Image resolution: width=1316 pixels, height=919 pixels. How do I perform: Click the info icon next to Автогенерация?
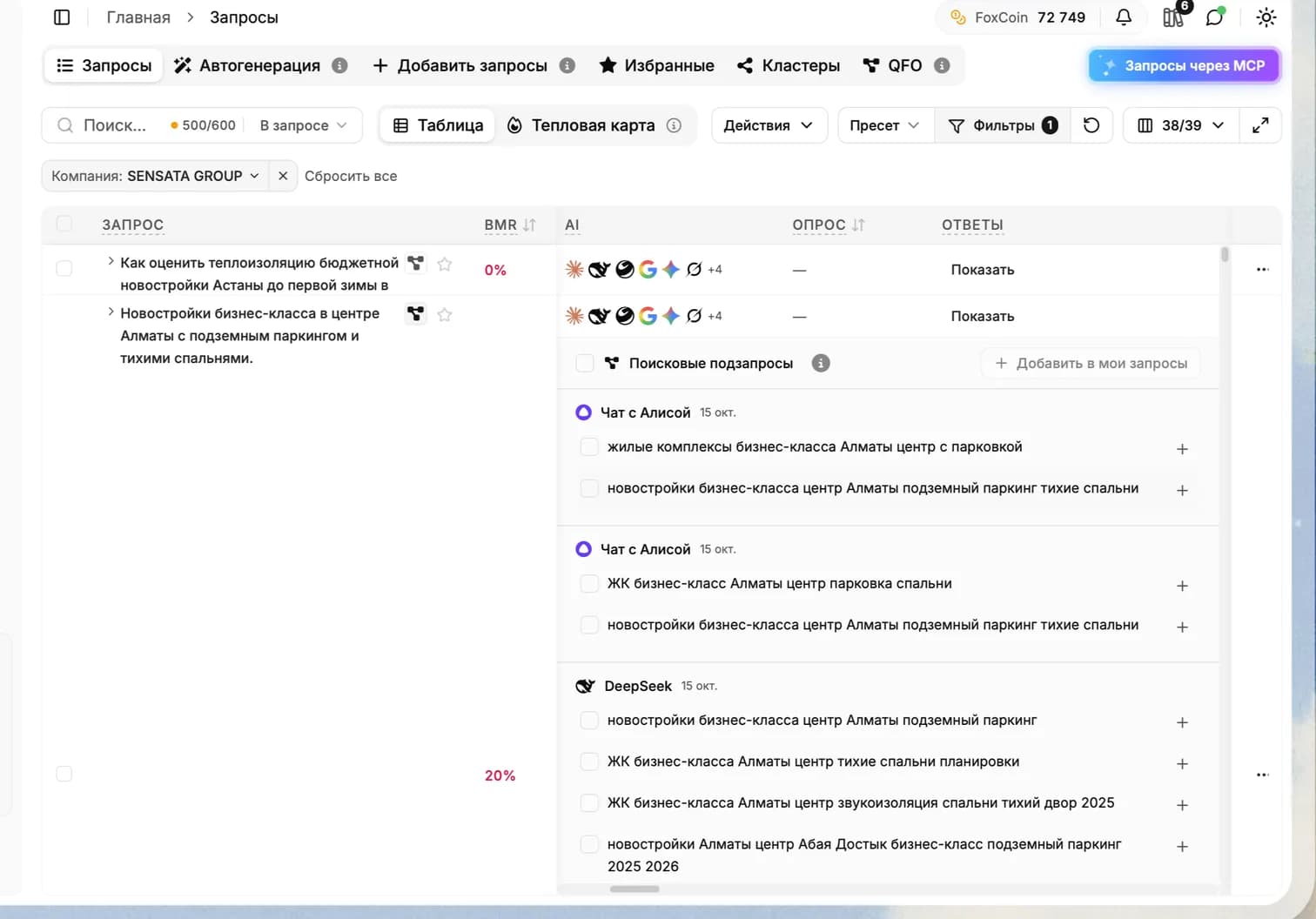(x=340, y=65)
